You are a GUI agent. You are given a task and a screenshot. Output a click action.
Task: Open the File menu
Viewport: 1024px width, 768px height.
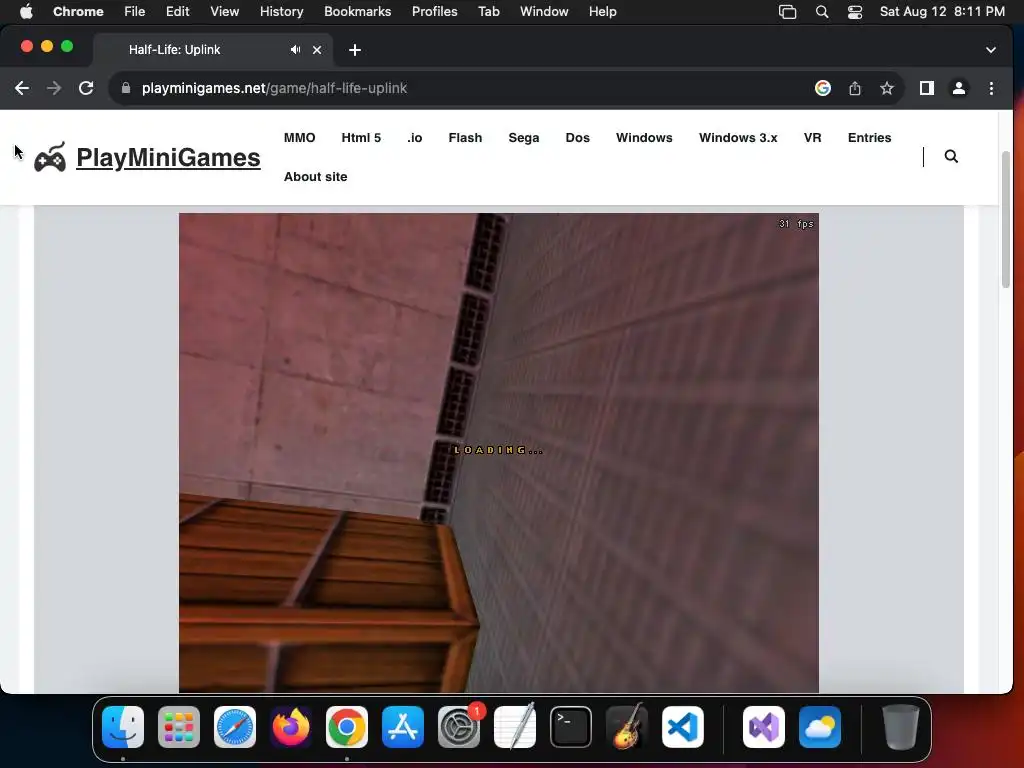[135, 12]
